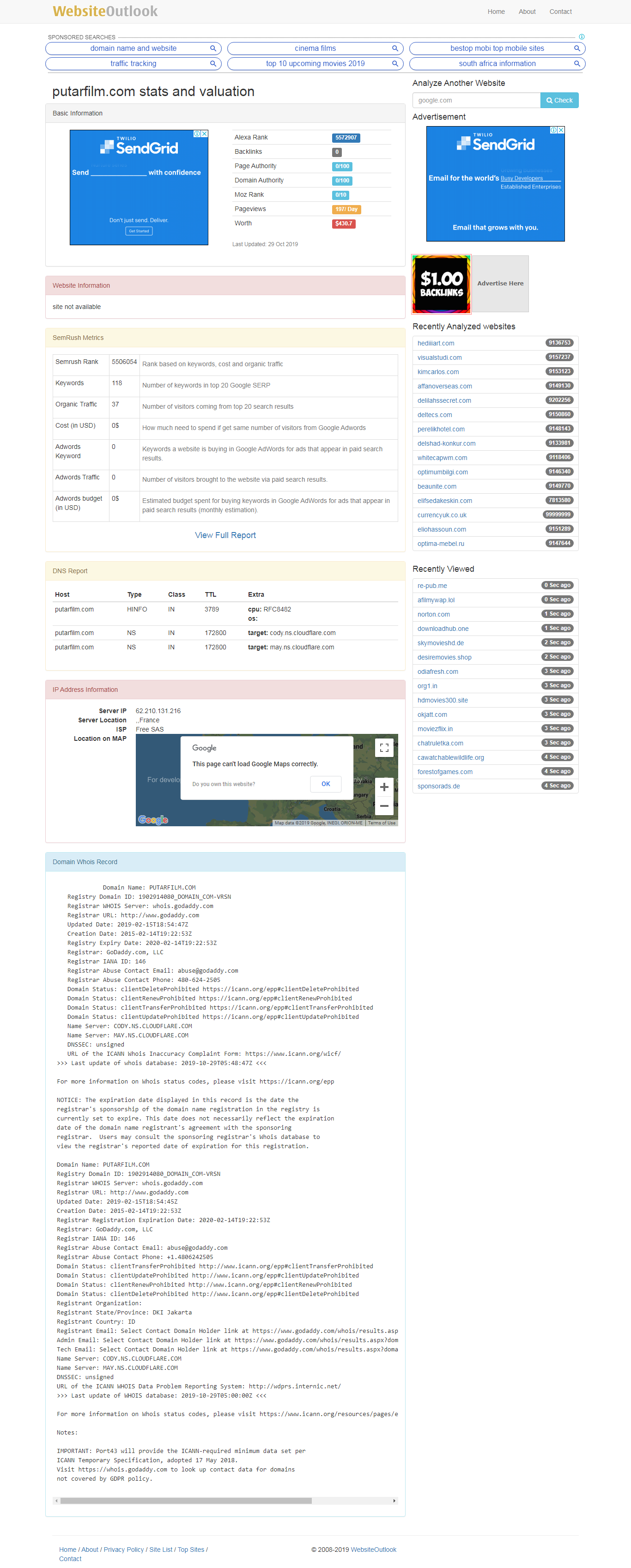631x1568 pixels.
Task: Click search icon on 'traffic tracking'
Action: (212, 63)
